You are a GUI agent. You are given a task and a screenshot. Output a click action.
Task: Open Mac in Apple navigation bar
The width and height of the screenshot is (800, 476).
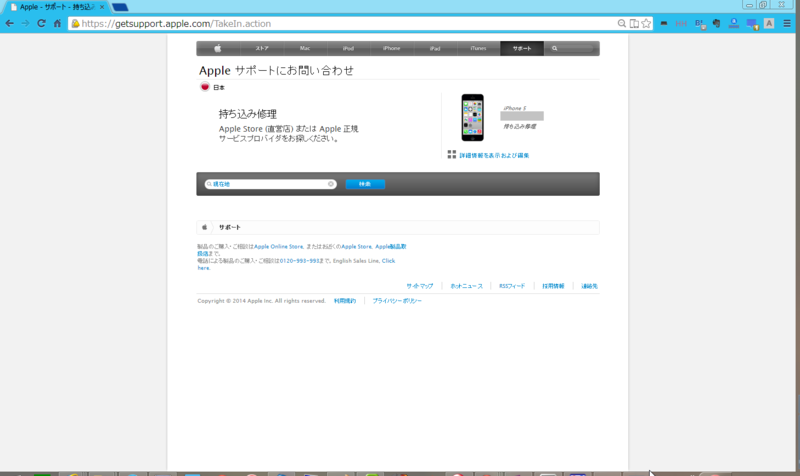pyautogui.click(x=305, y=48)
